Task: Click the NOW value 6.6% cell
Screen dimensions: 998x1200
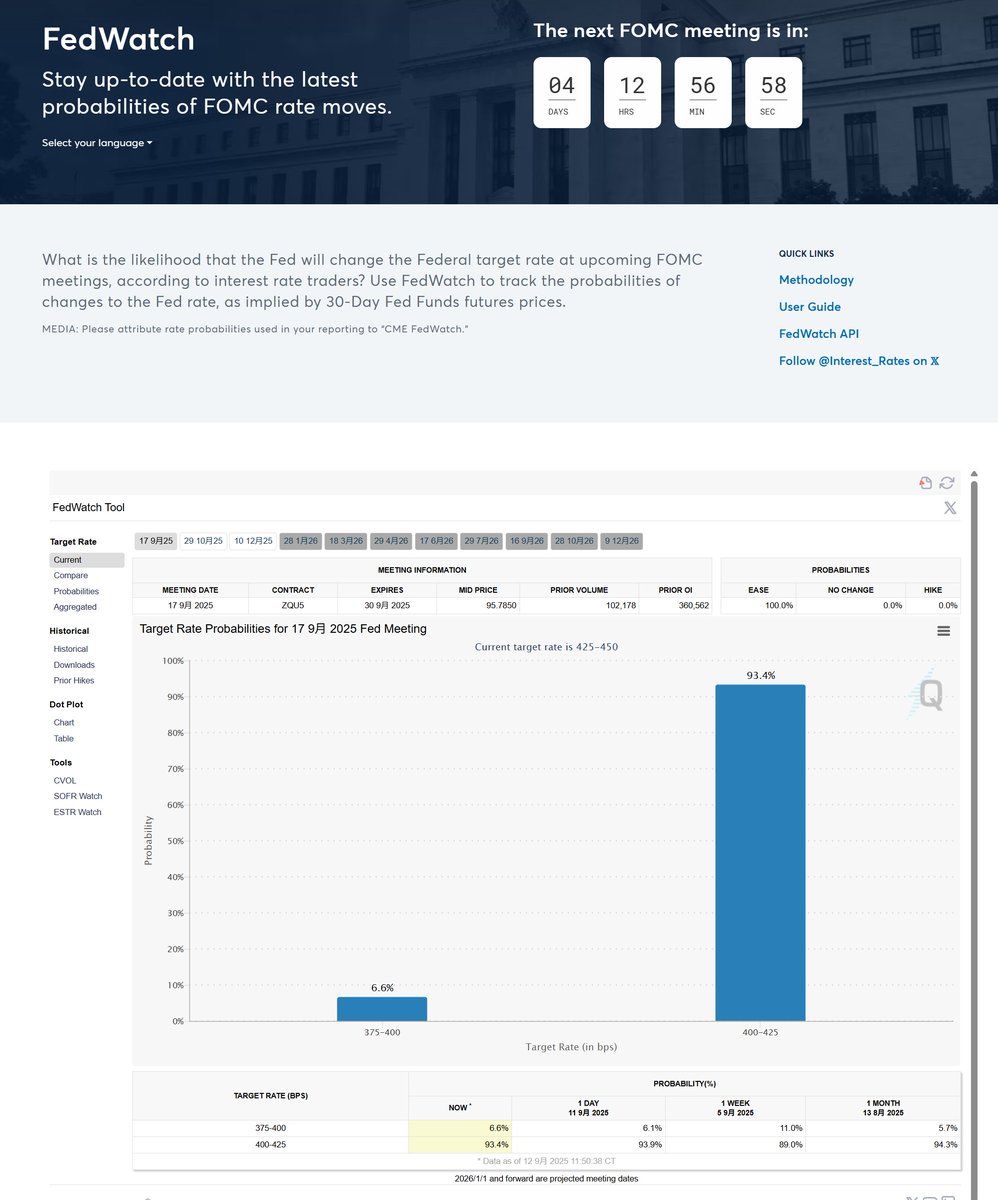Action: (x=460, y=1128)
